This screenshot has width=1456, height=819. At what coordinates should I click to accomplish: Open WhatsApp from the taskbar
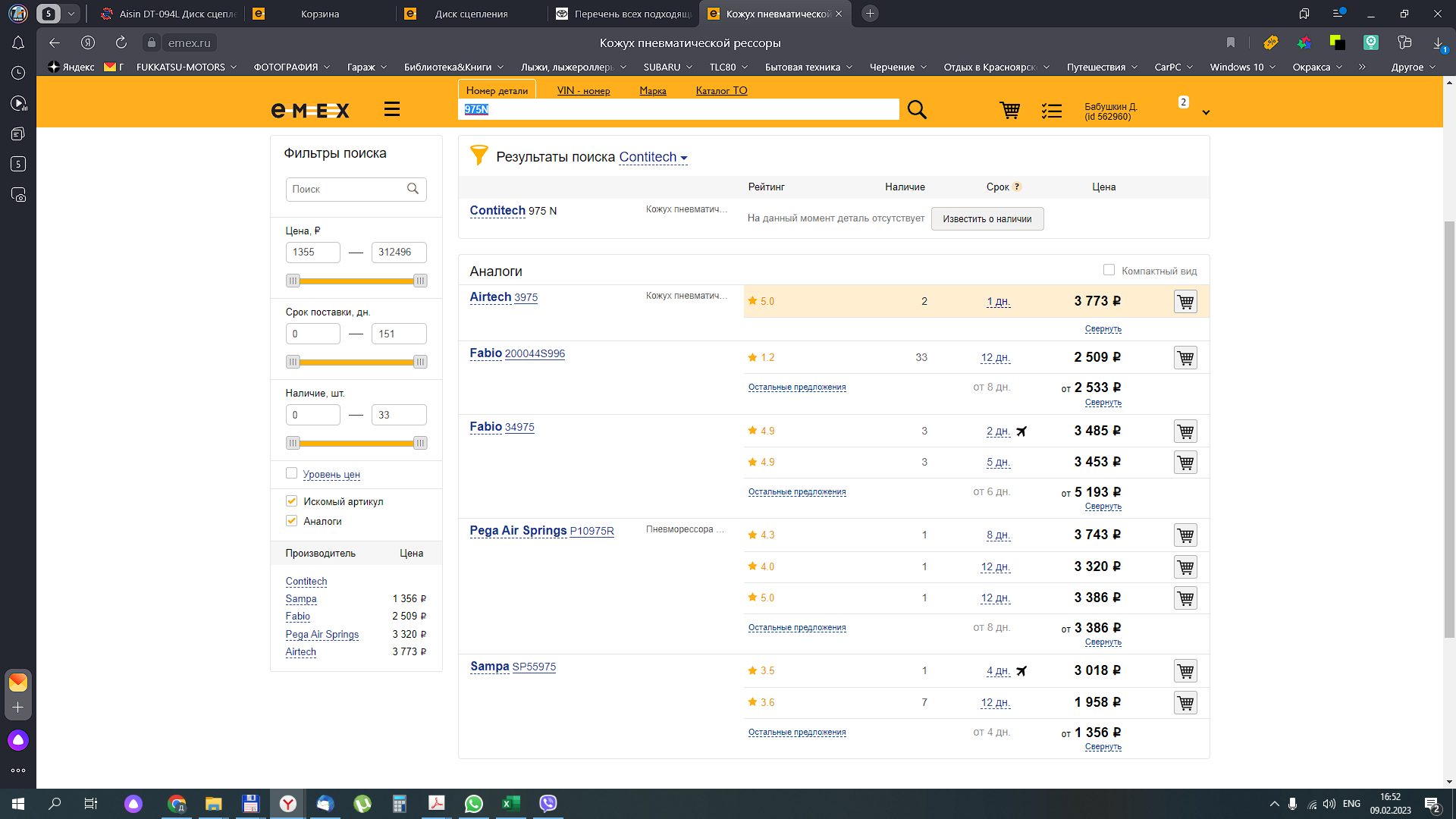(474, 804)
